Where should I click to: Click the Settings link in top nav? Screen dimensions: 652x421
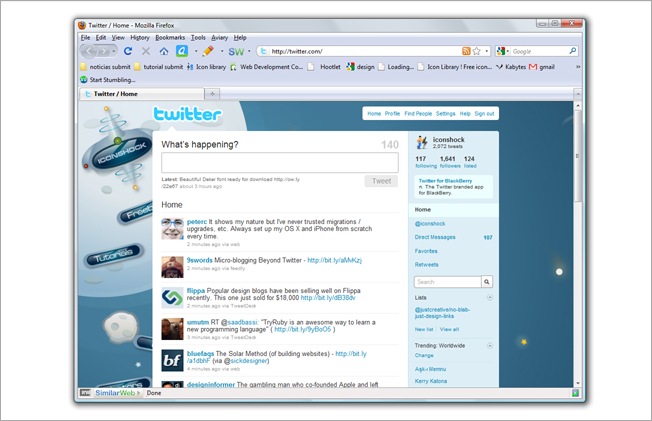click(x=445, y=114)
